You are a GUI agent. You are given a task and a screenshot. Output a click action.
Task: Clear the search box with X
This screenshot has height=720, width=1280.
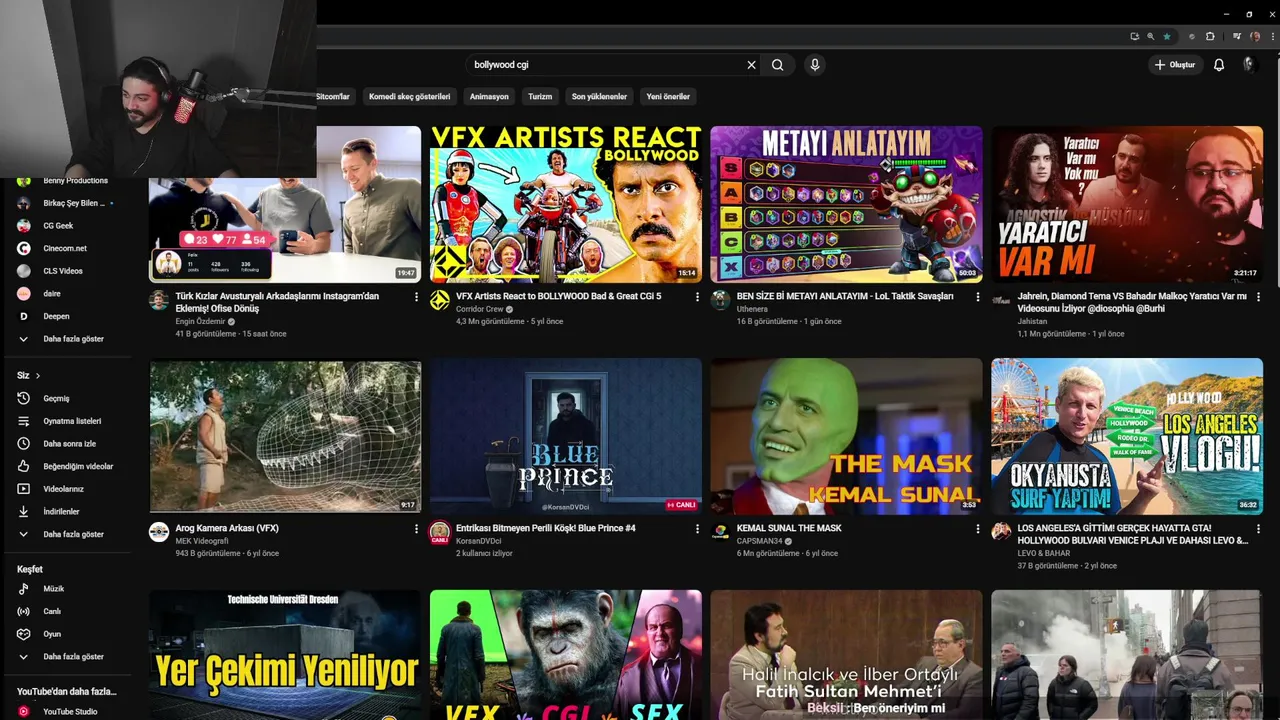[x=751, y=65]
